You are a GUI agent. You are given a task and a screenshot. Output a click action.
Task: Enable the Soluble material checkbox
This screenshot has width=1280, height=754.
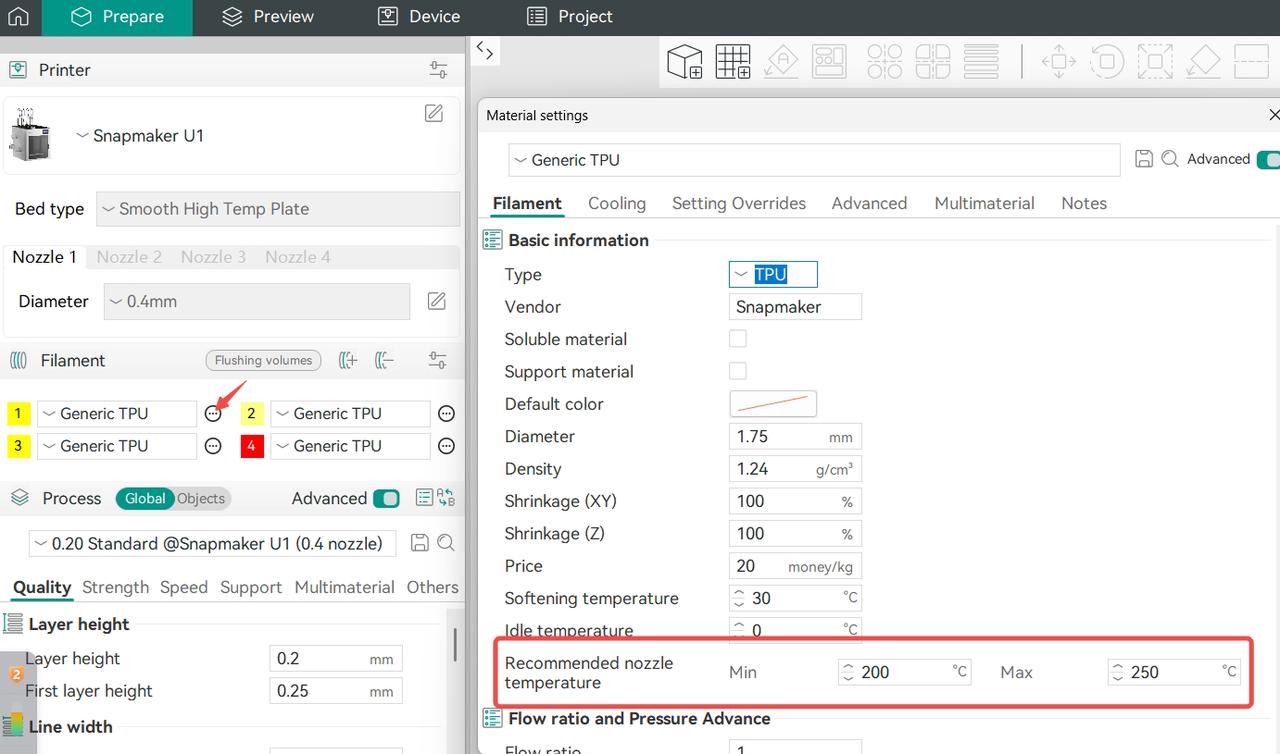pyautogui.click(x=738, y=339)
